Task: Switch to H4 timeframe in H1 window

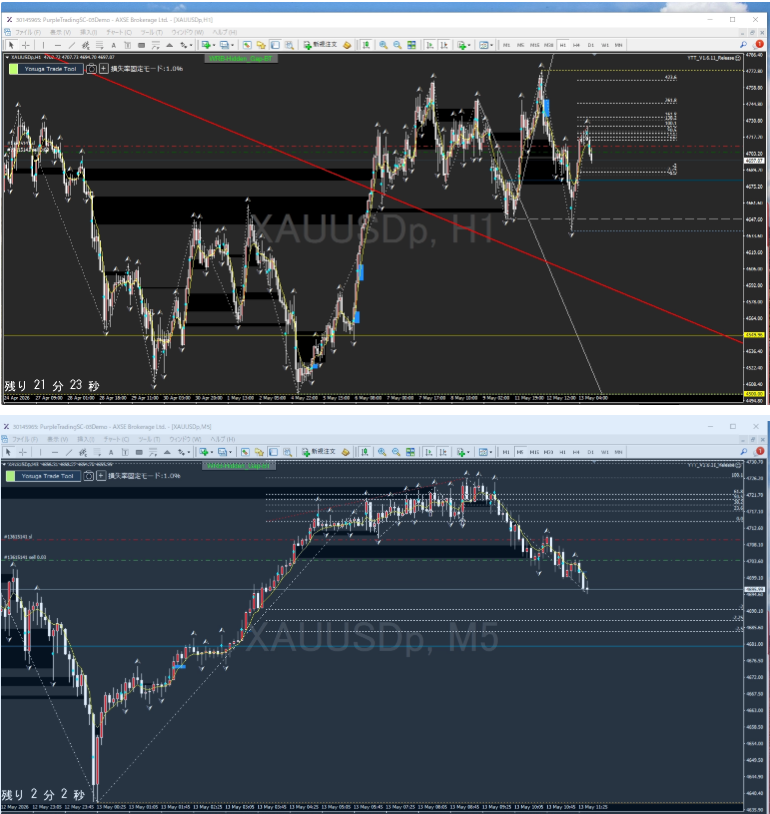Action: [576, 45]
